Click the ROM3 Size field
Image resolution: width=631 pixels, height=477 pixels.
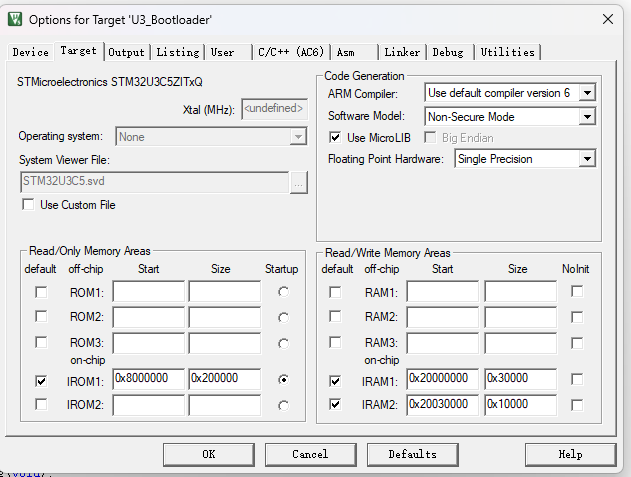pos(225,343)
